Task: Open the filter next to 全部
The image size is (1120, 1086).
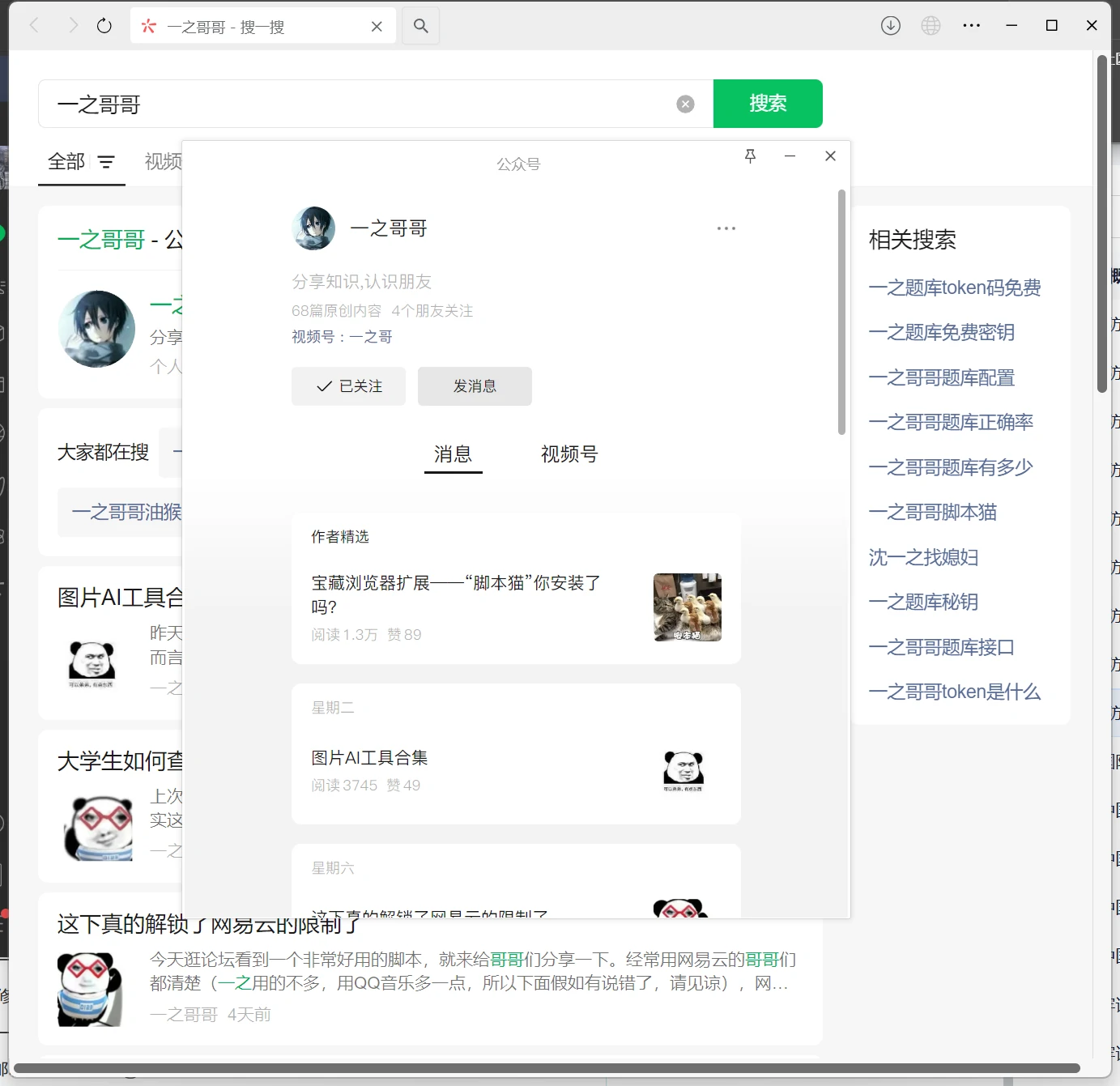Action: 106,162
